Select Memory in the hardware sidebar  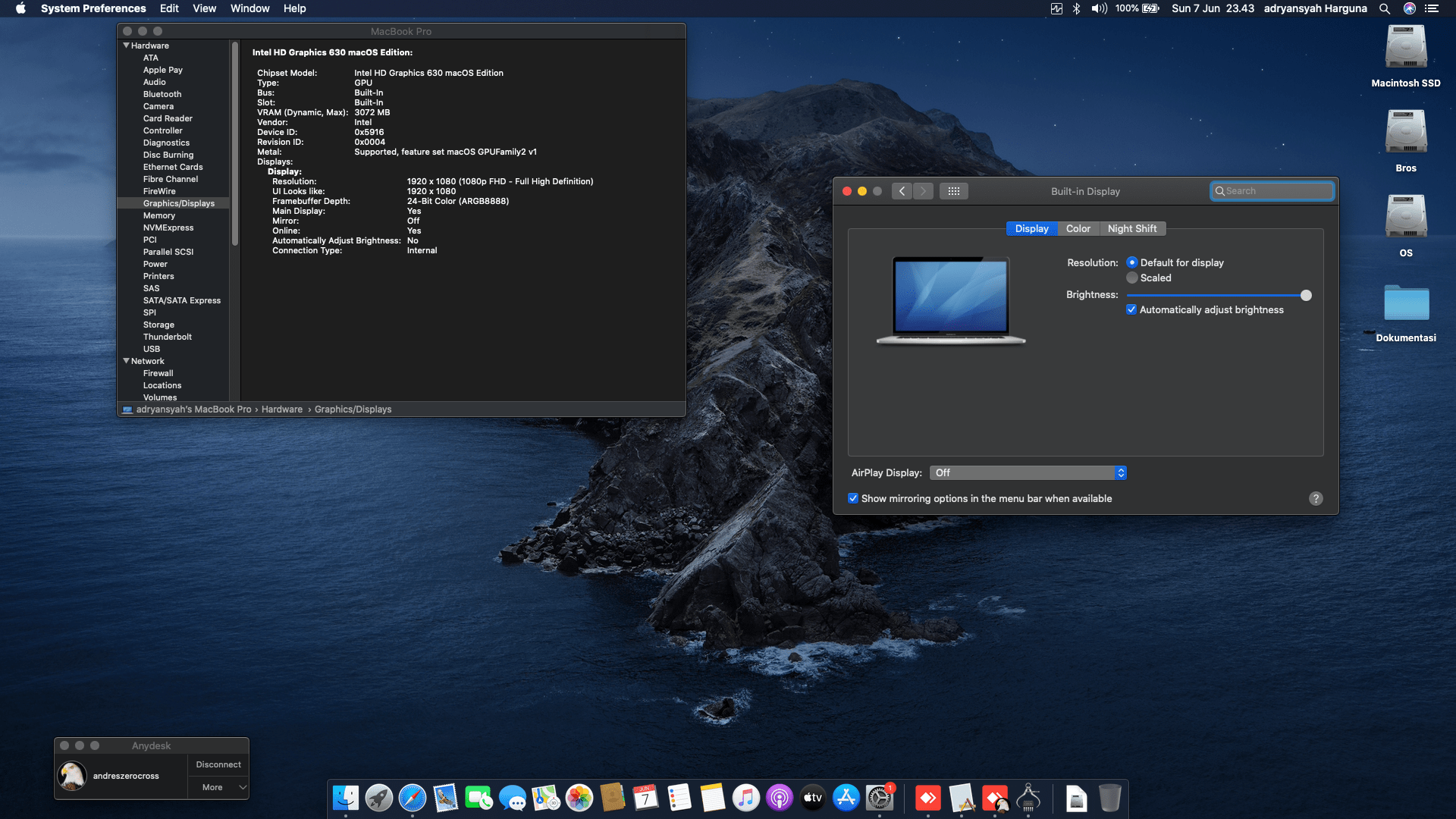point(159,215)
